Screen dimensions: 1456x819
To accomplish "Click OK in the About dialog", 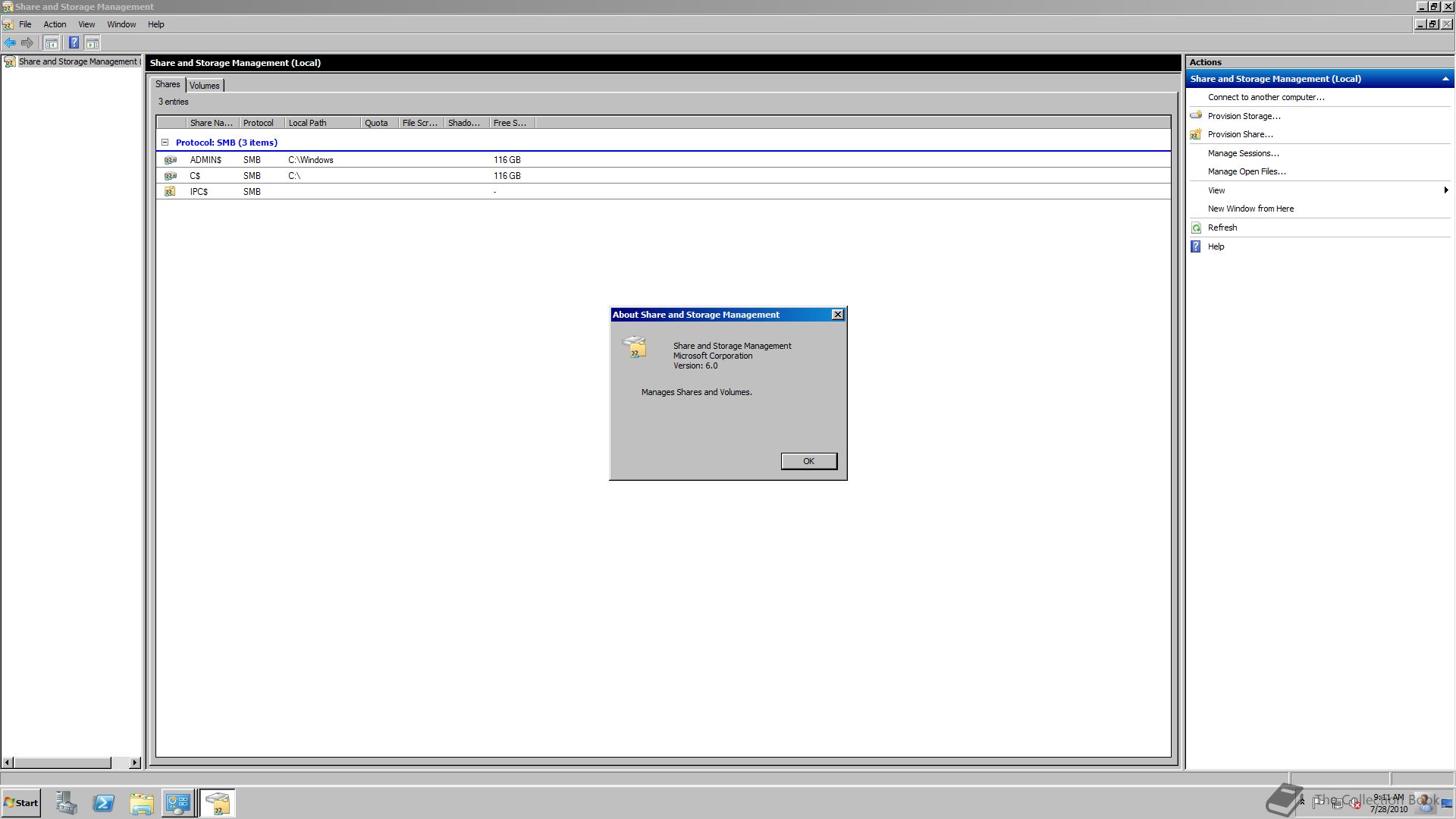I will click(x=809, y=461).
